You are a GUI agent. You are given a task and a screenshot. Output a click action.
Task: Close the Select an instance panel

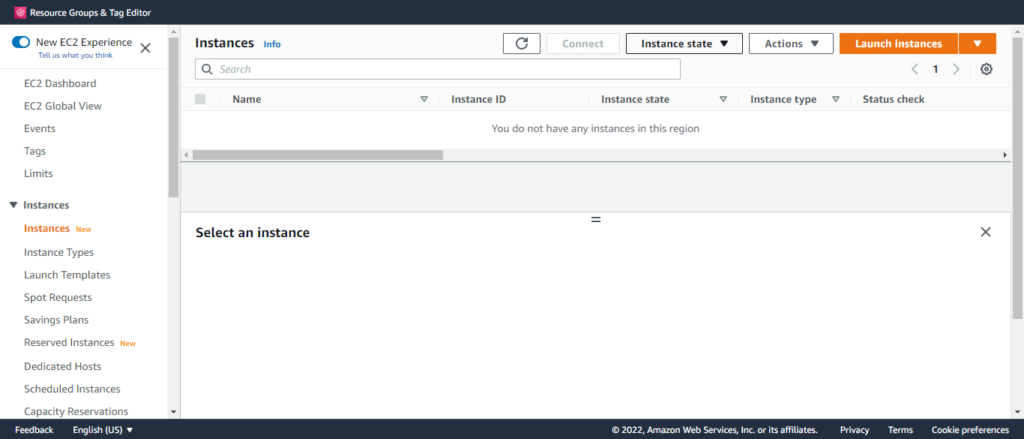point(985,232)
